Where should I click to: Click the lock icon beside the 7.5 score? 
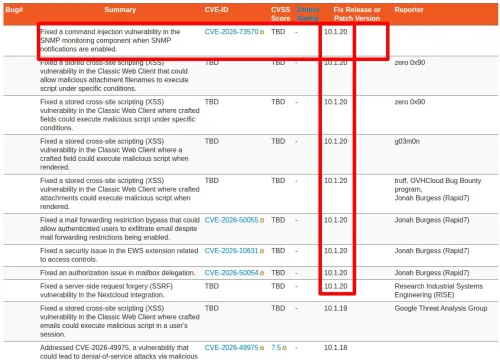tap(284, 348)
